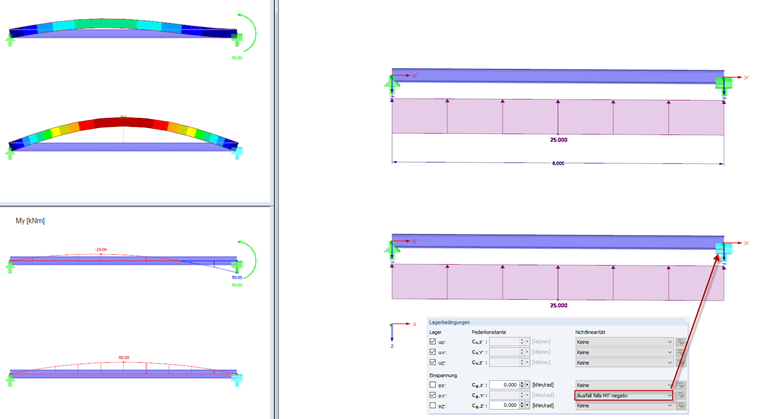Select green left support on upper-right beam
The width and height of the screenshot is (760, 419).
coord(392,86)
